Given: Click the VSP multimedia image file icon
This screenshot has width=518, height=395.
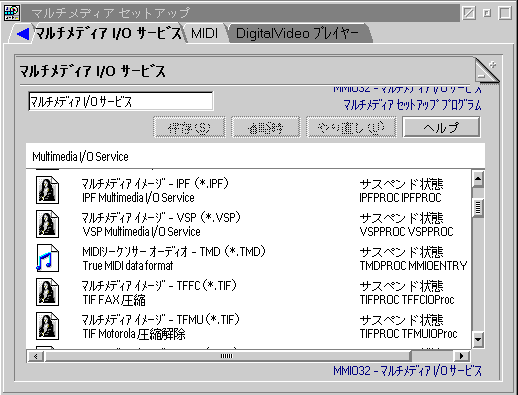Looking at the screenshot, I should 47,224.
